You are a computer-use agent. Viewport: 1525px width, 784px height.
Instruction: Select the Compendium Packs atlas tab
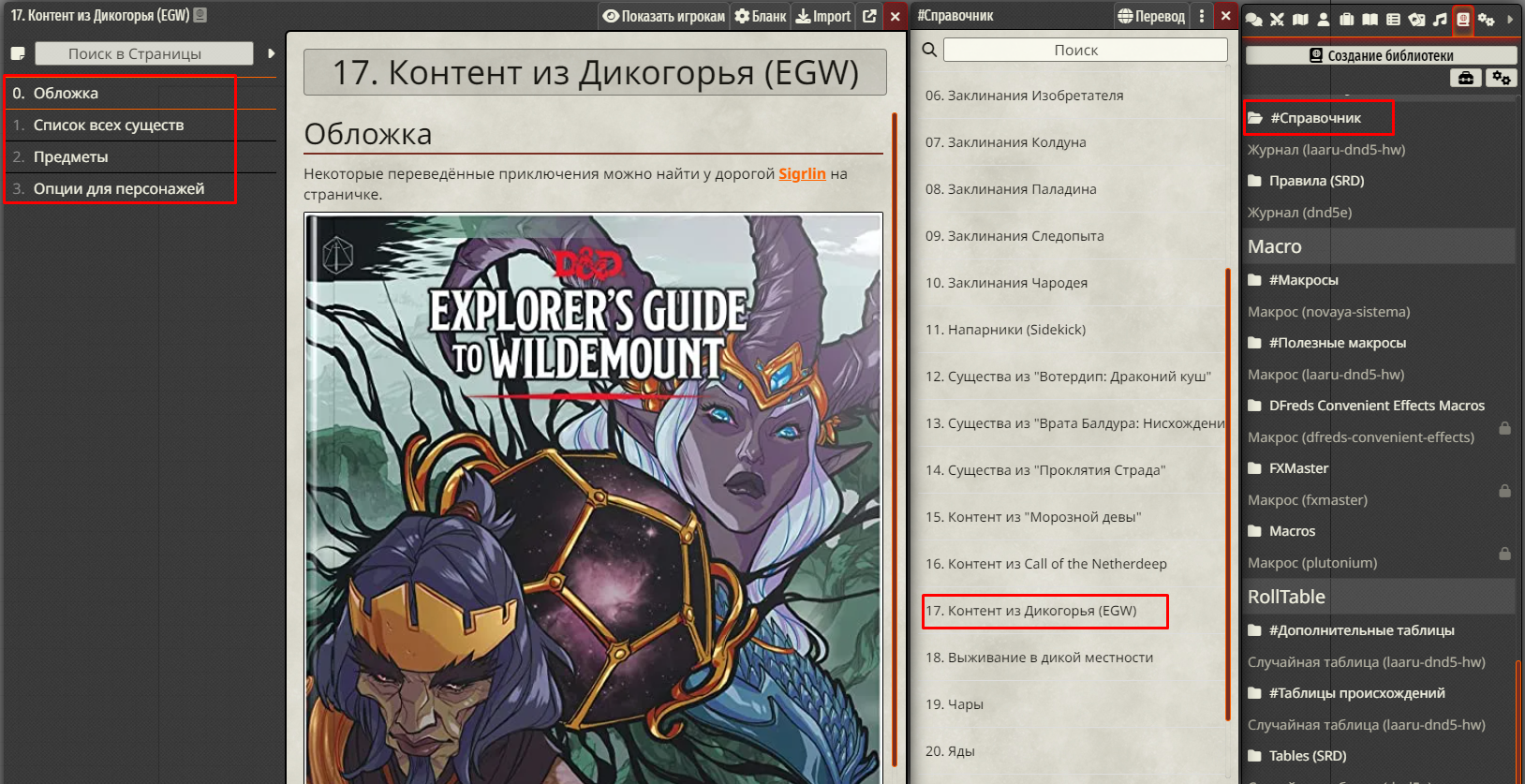1463,19
